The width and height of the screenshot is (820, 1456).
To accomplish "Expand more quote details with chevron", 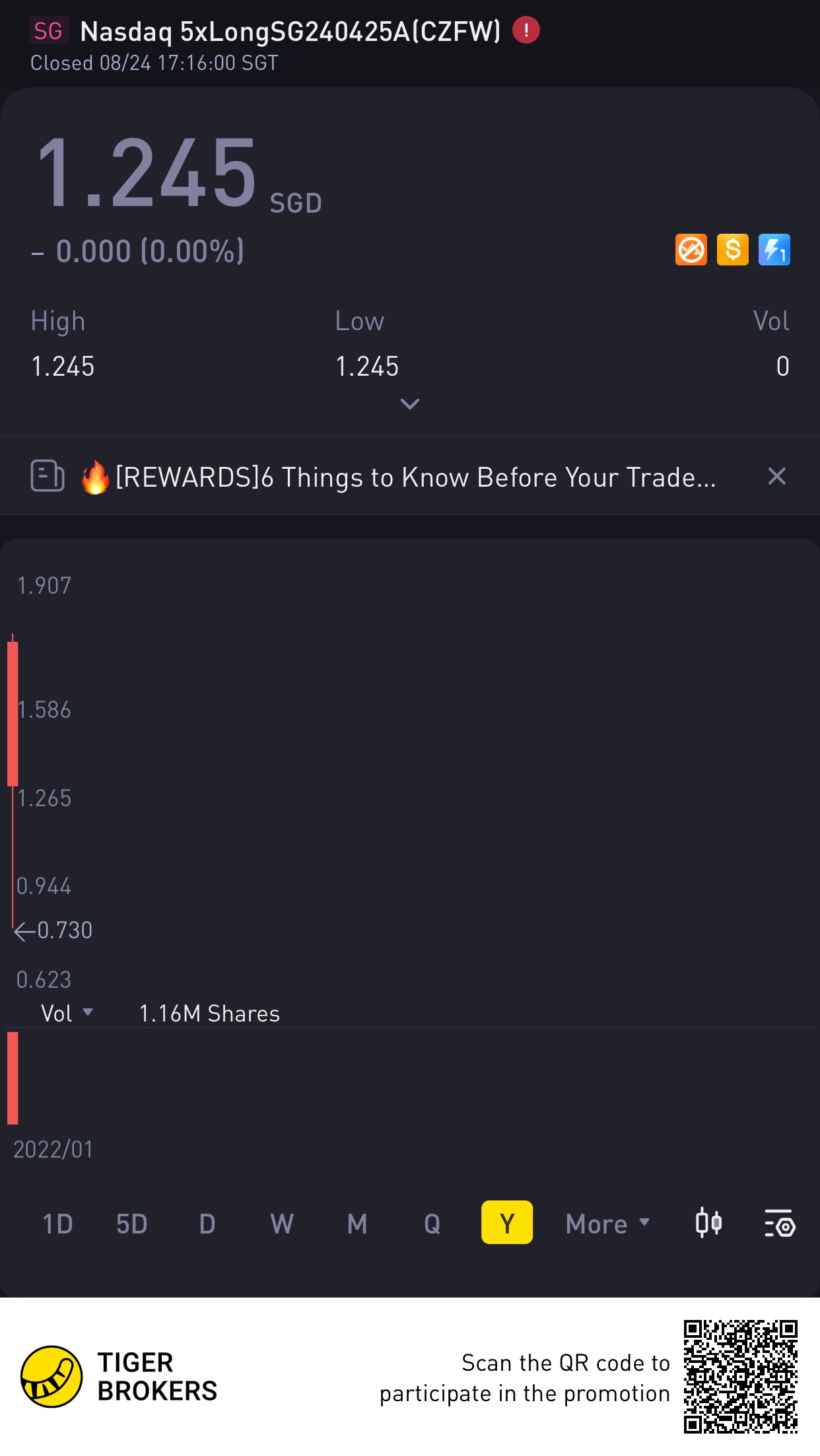I will [x=410, y=403].
